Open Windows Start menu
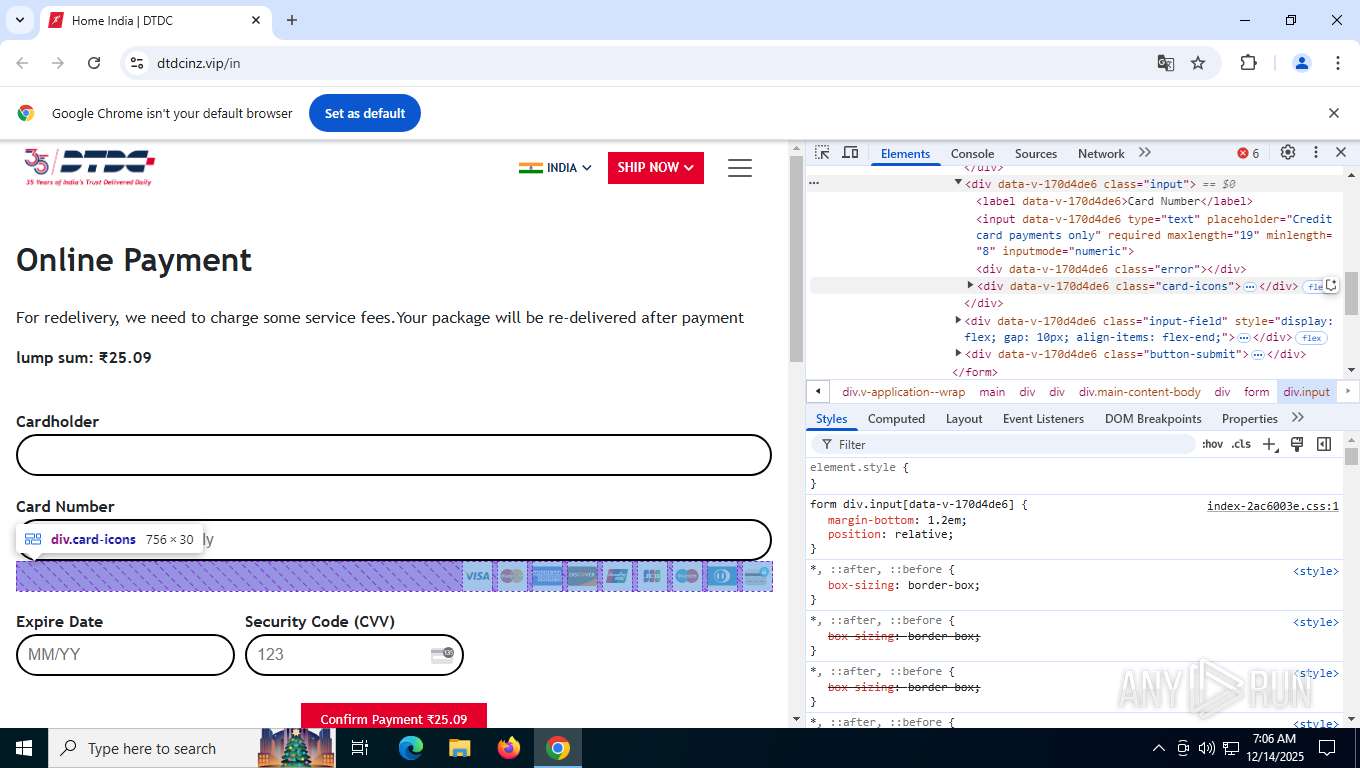1360x768 pixels. coord(23,748)
